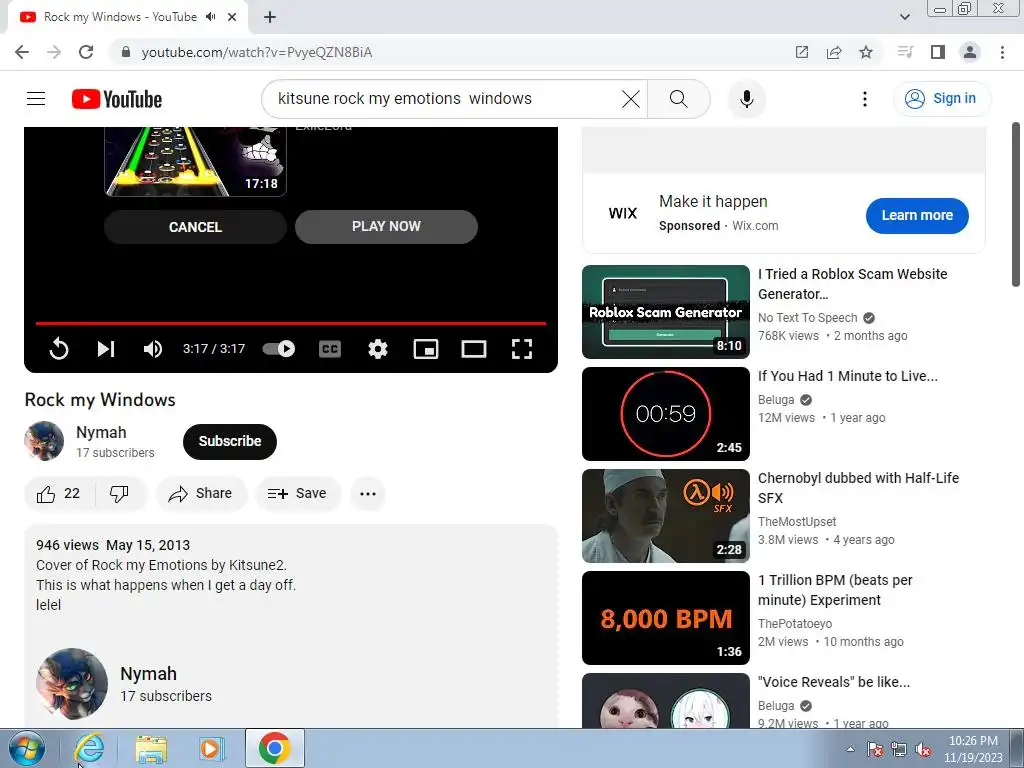The image size is (1024, 768).
Task: Open the autoplay next video thumbnail 17:18
Action: pyautogui.click(x=195, y=162)
